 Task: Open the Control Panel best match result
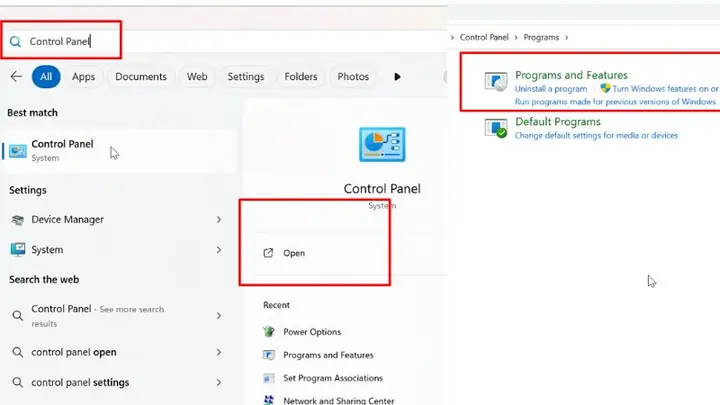coord(119,151)
